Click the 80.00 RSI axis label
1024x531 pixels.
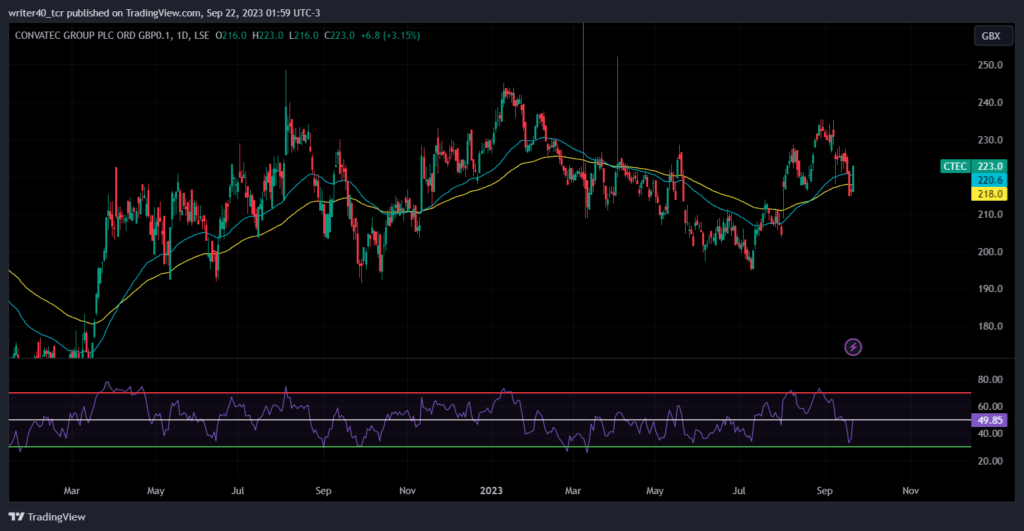click(x=990, y=379)
